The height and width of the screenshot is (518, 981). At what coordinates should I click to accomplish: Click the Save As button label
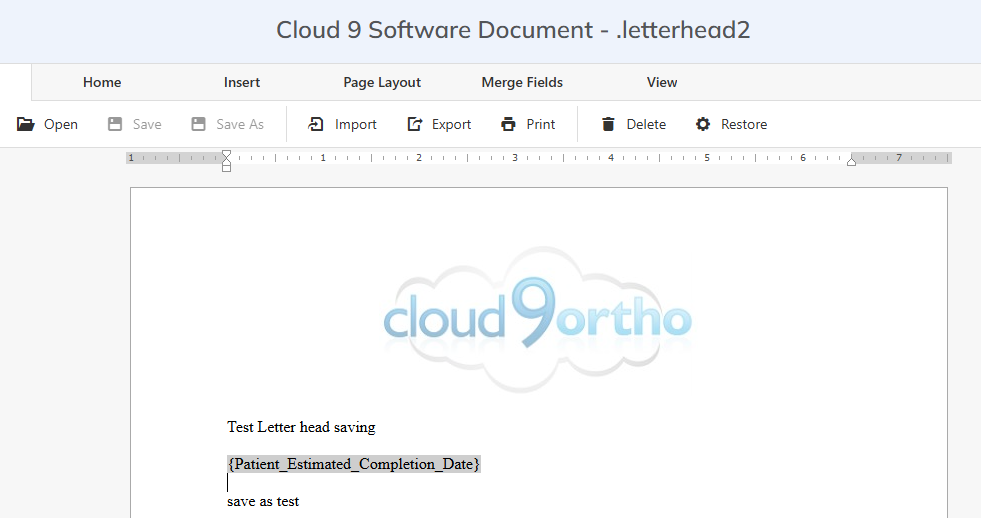(240, 124)
